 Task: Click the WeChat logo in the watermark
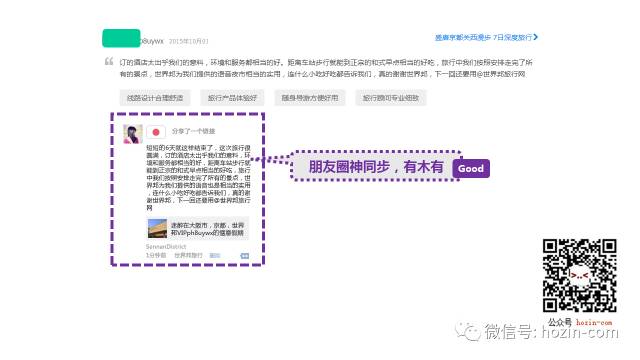(x=468, y=331)
